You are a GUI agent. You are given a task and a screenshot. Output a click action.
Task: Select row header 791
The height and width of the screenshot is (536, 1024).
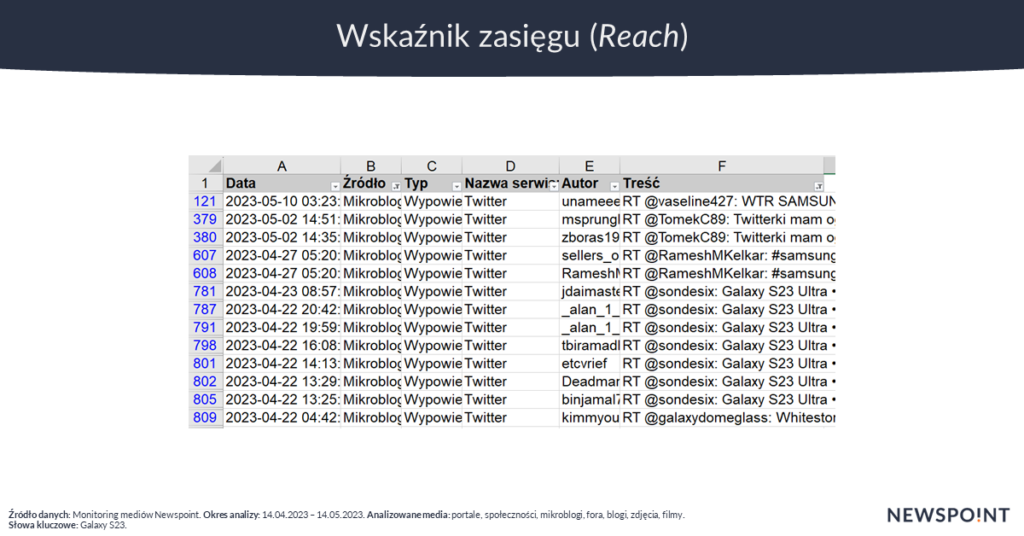(206, 327)
